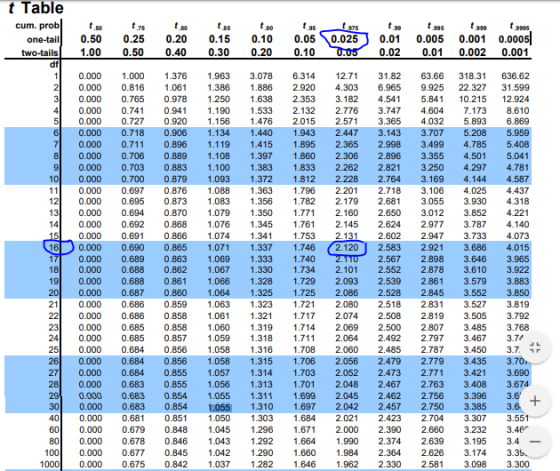Click 1.962 in df 1000 row
Image resolution: width=560 pixels, height=471 pixels.
[346, 465]
